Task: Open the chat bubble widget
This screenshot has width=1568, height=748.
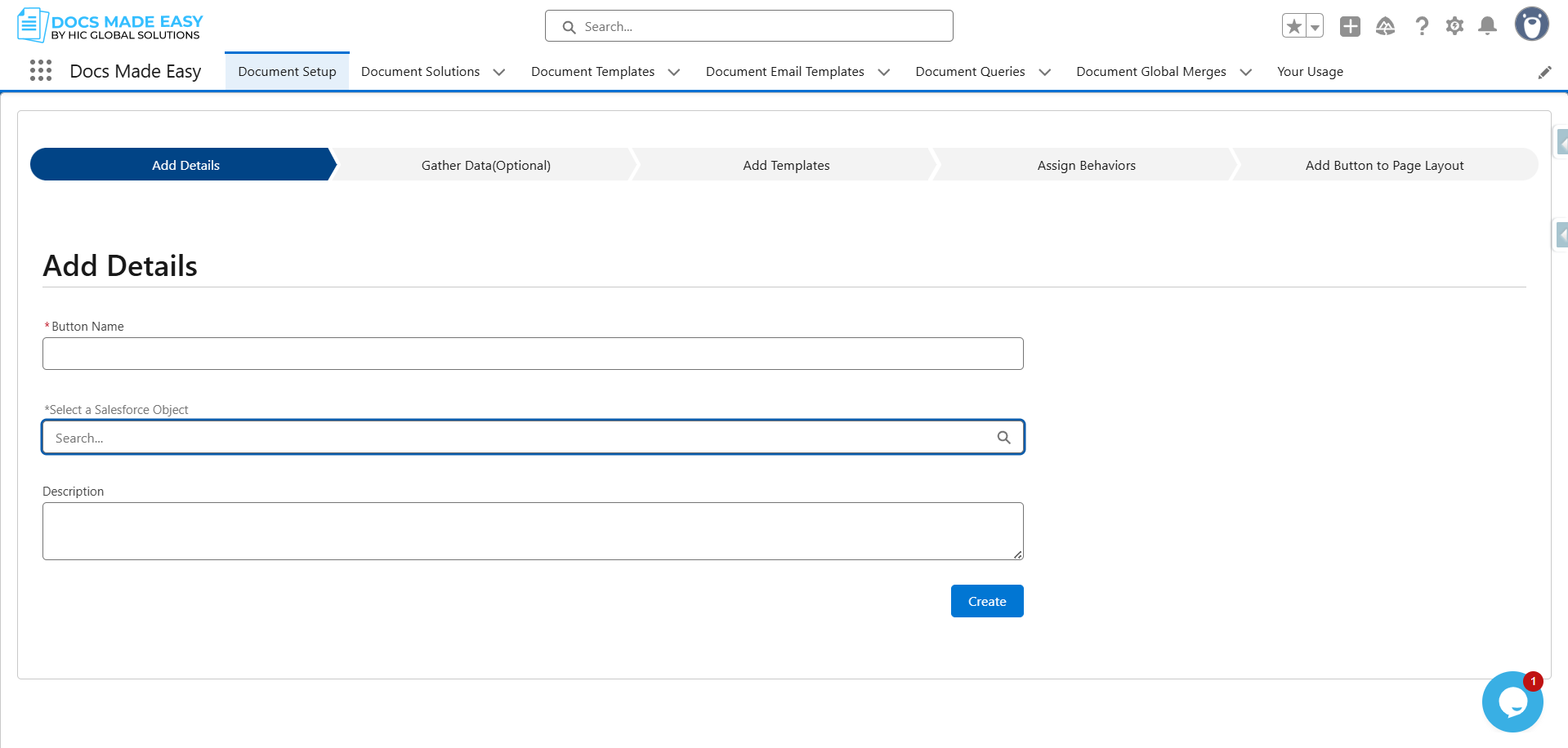Action: pos(1512,702)
